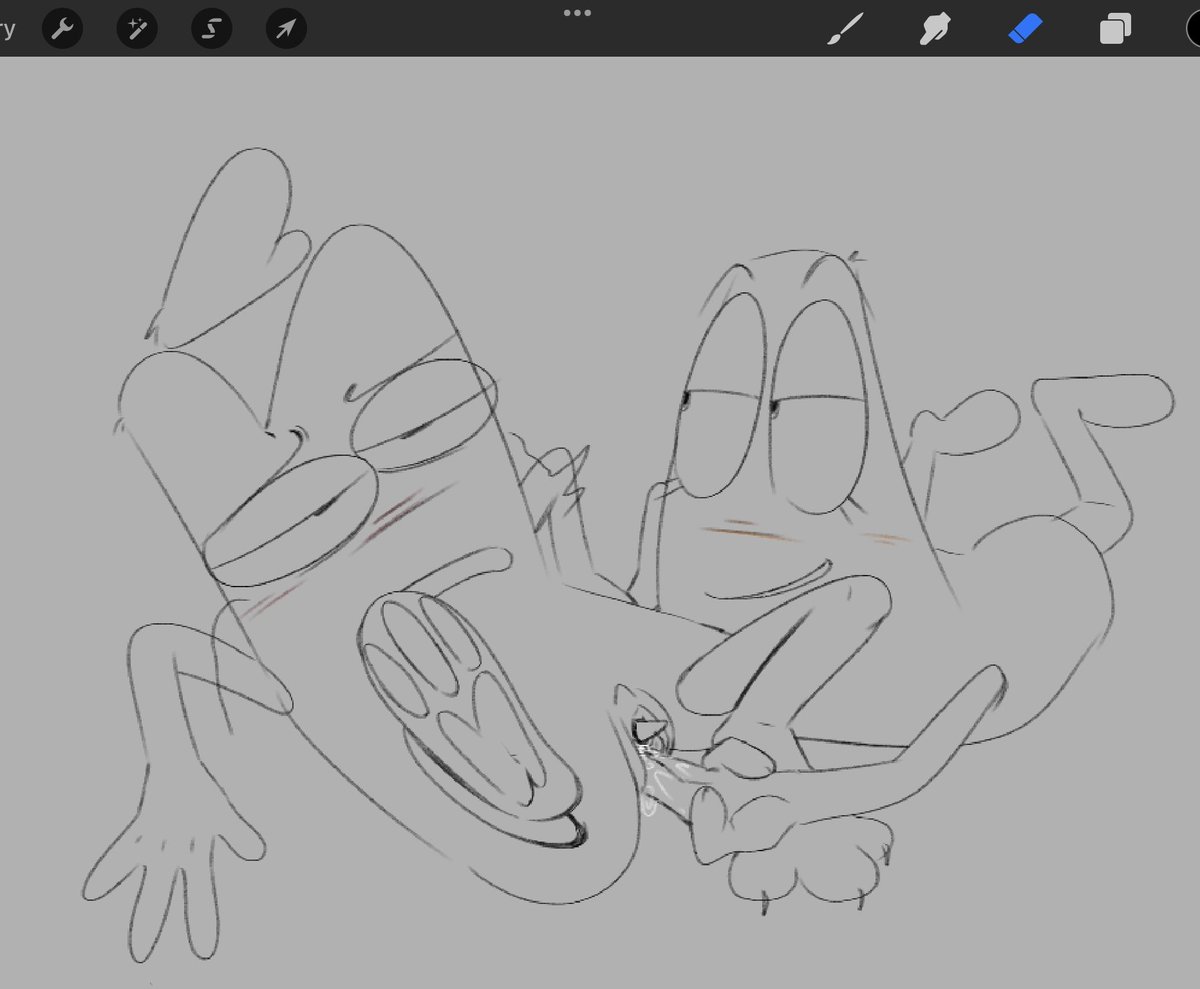The image size is (1200, 989).
Task: Tap the three-dot menu at top center
Action: pyautogui.click(x=577, y=13)
